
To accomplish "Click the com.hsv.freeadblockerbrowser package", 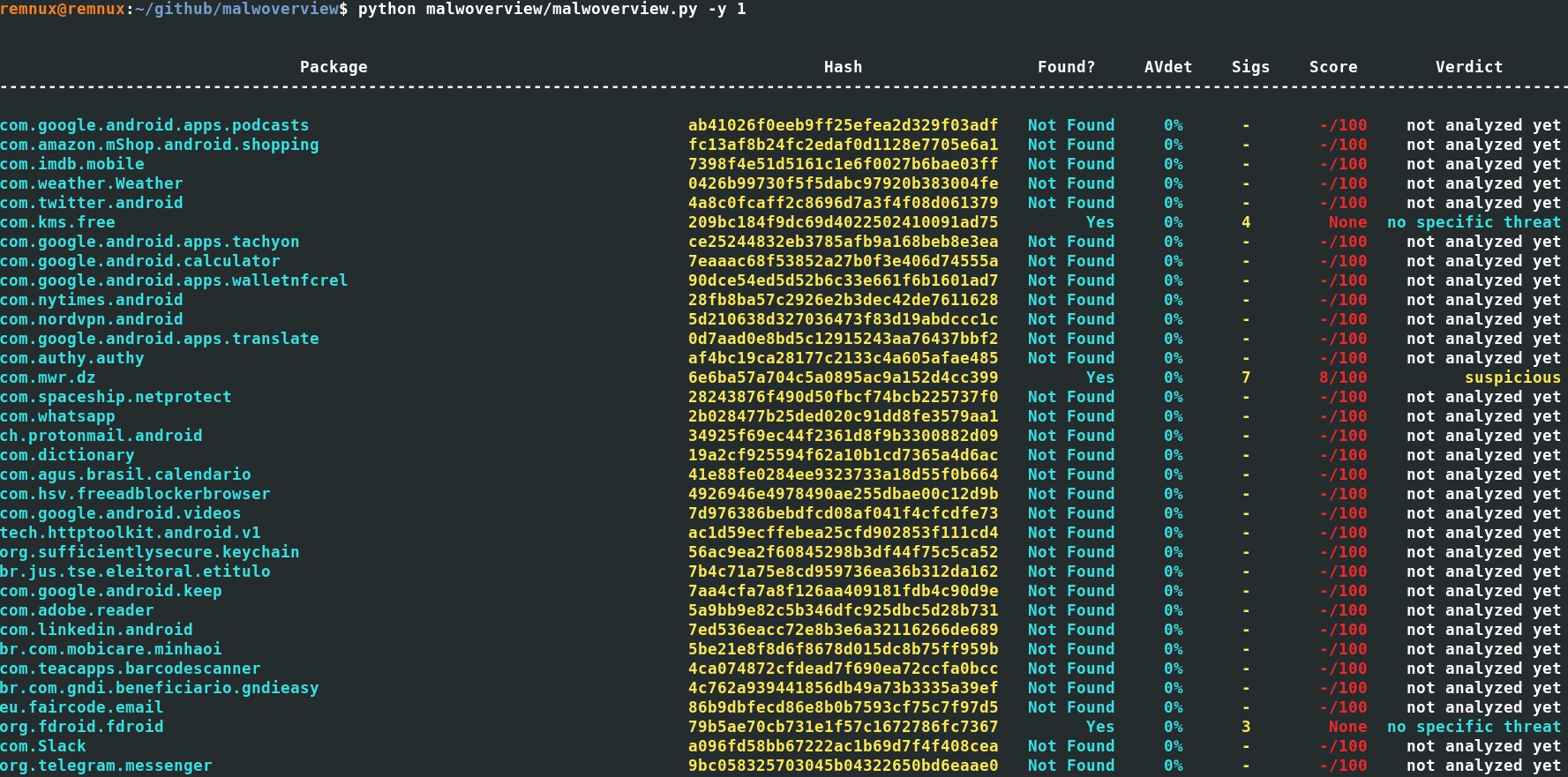I will click(x=135, y=494).
